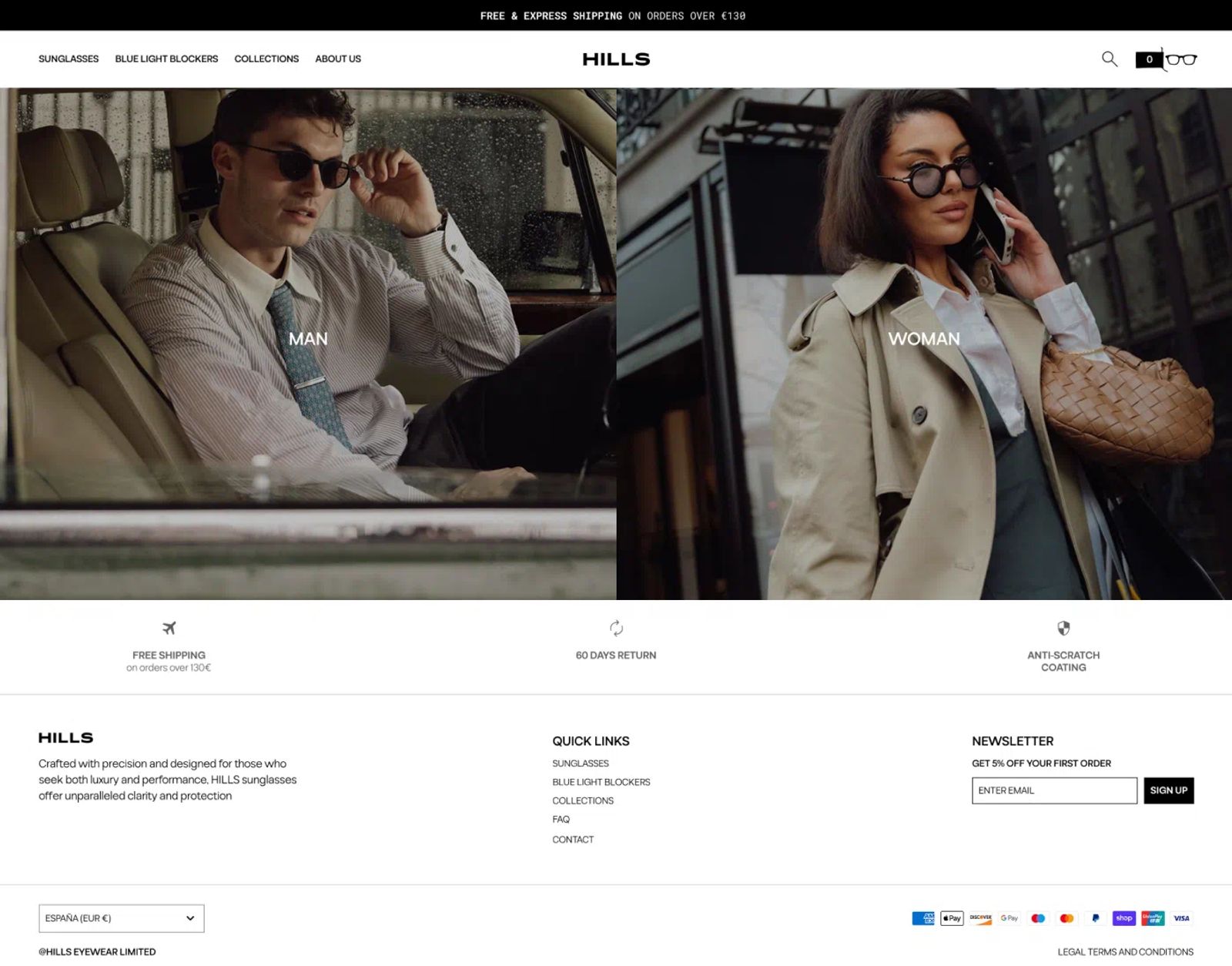Click the glasses icon beside the cart
This screenshot has height=966, width=1232.
tap(1181, 59)
